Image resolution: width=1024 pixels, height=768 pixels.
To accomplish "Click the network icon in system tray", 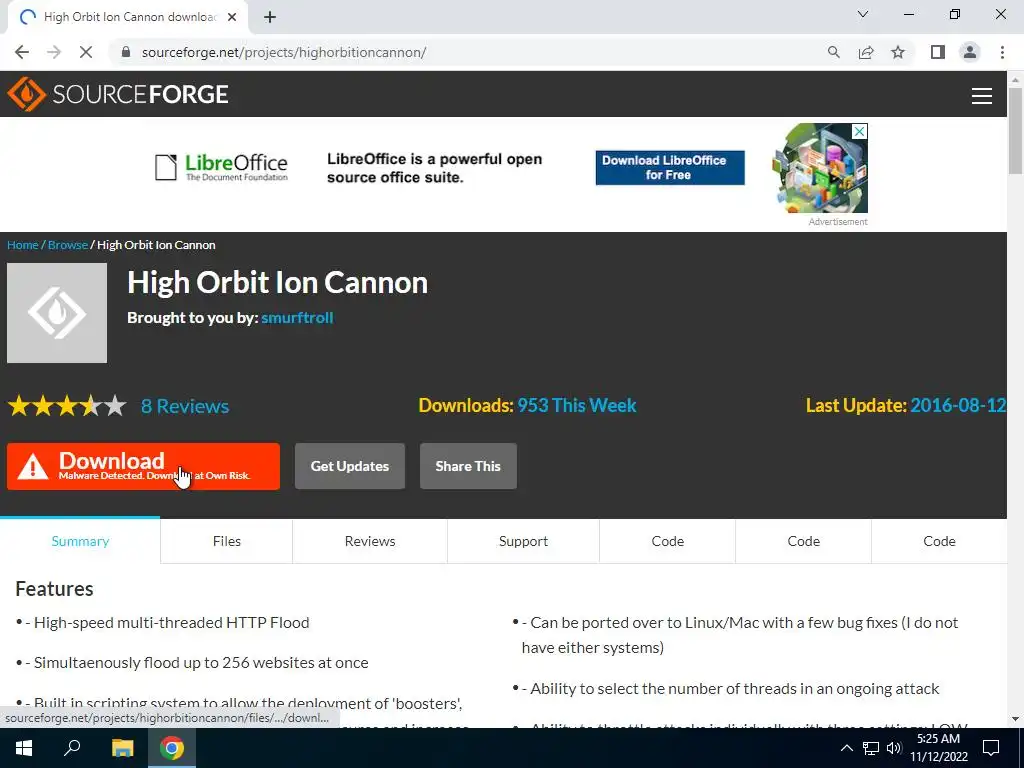I will (x=871, y=748).
